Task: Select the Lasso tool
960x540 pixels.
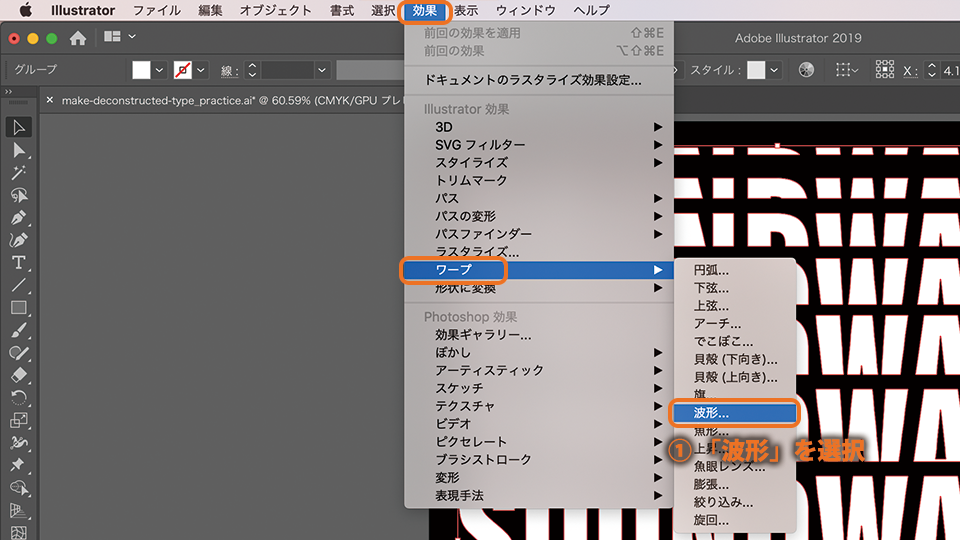Action: [18, 195]
